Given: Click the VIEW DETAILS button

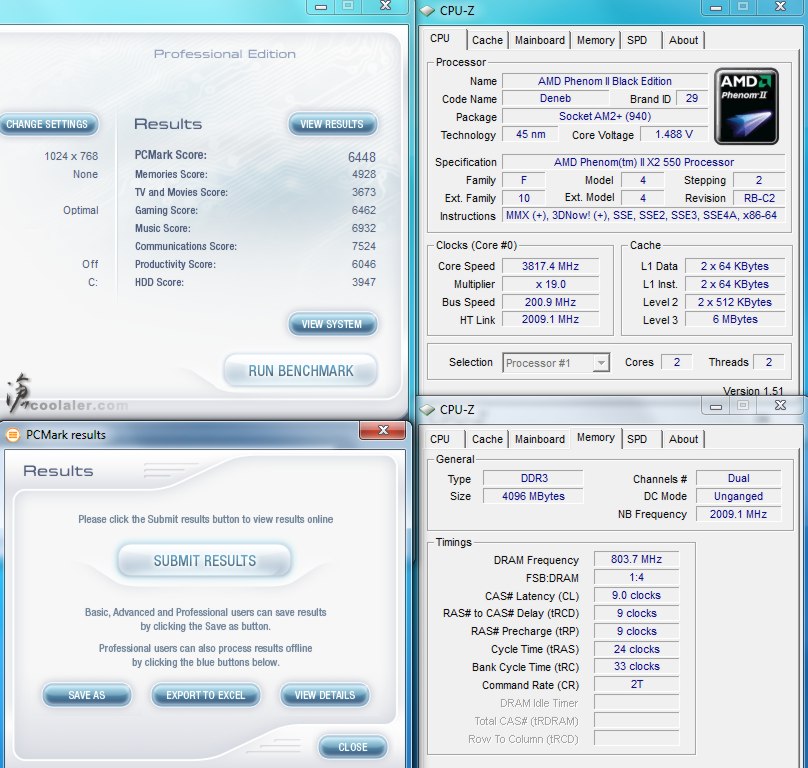Looking at the screenshot, I should coord(325,695).
